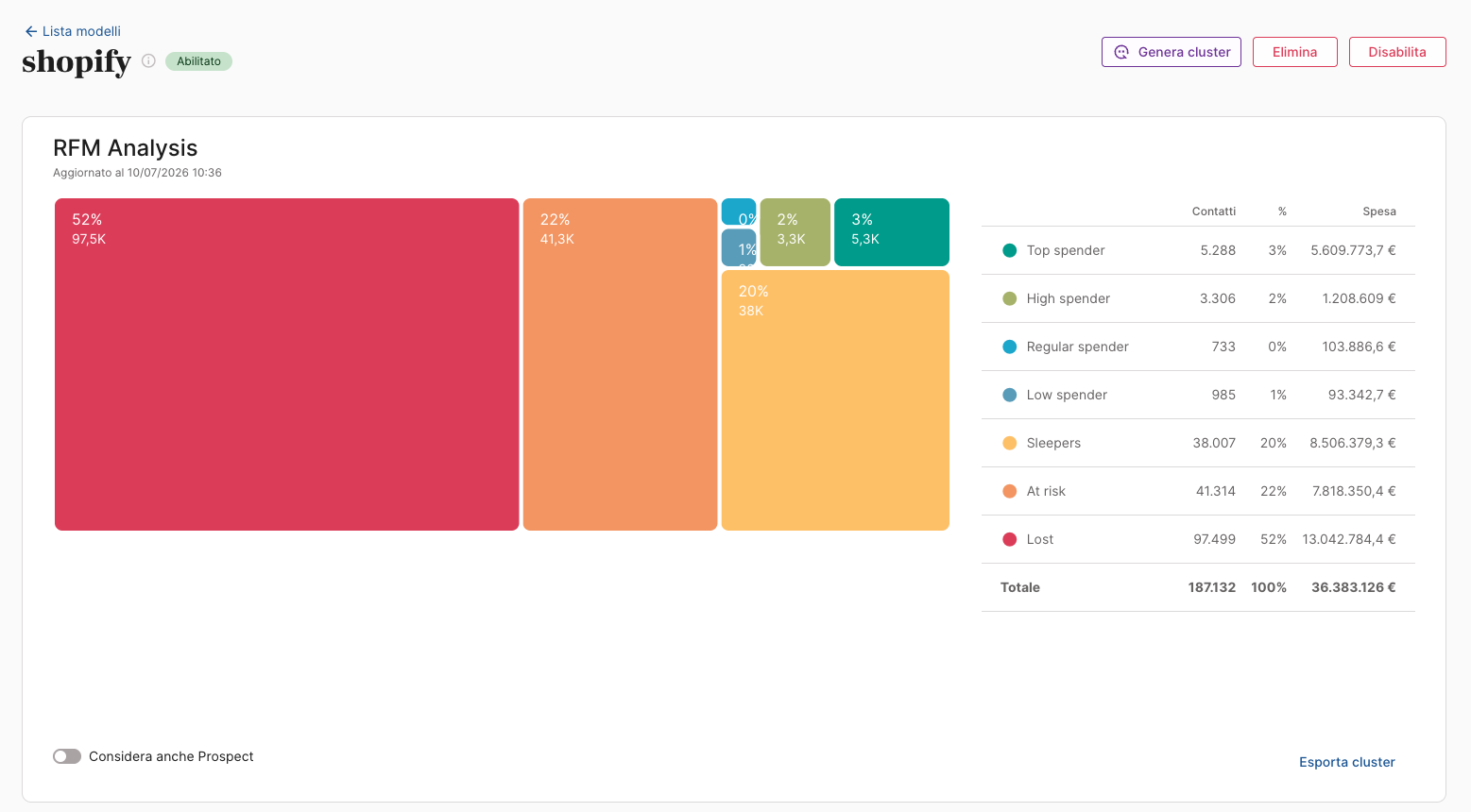1471x812 pixels.
Task: Click the Sleepers yellow legend dot
Action: point(1009,443)
